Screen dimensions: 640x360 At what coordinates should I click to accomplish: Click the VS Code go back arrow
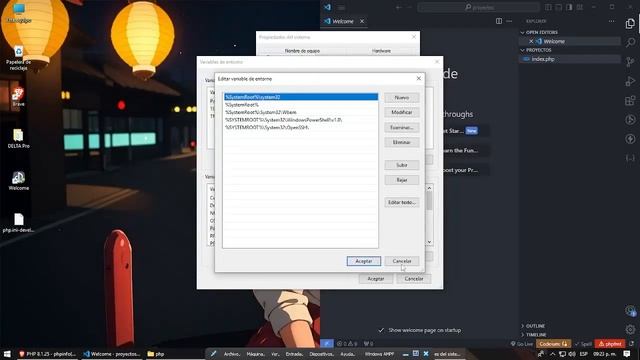(398, 7)
